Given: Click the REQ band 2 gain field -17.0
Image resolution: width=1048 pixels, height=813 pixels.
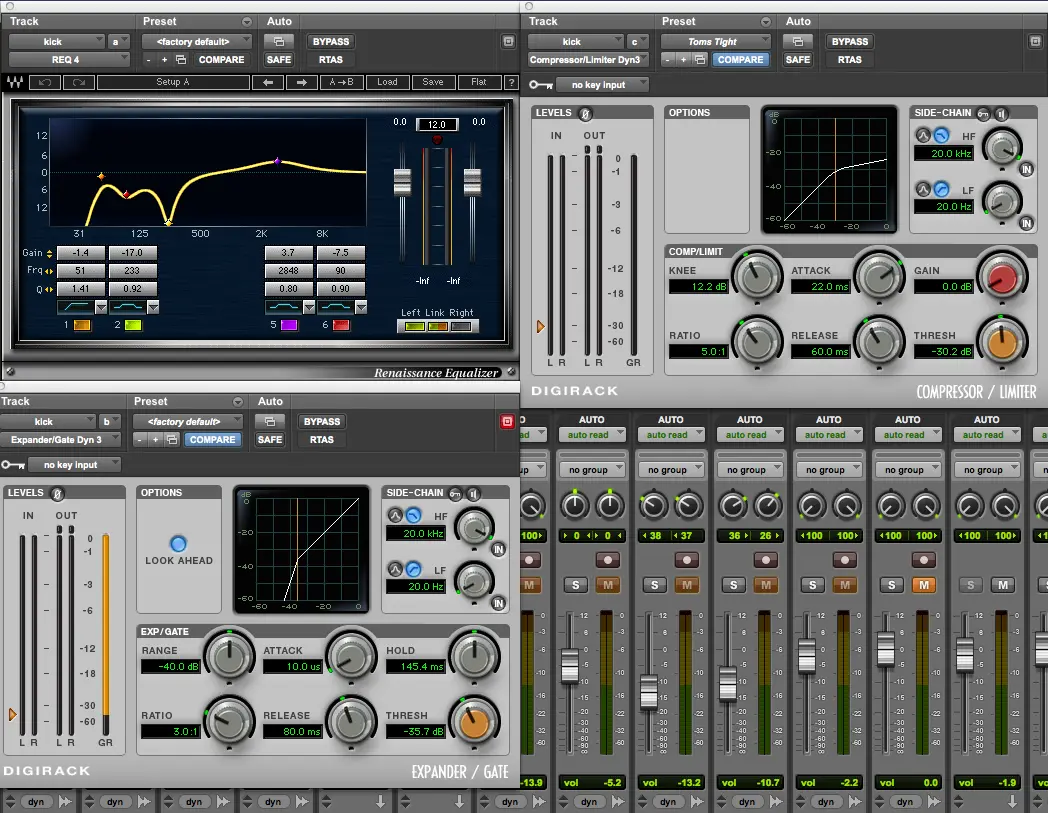Looking at the screenshot, I should click(132, 253).
